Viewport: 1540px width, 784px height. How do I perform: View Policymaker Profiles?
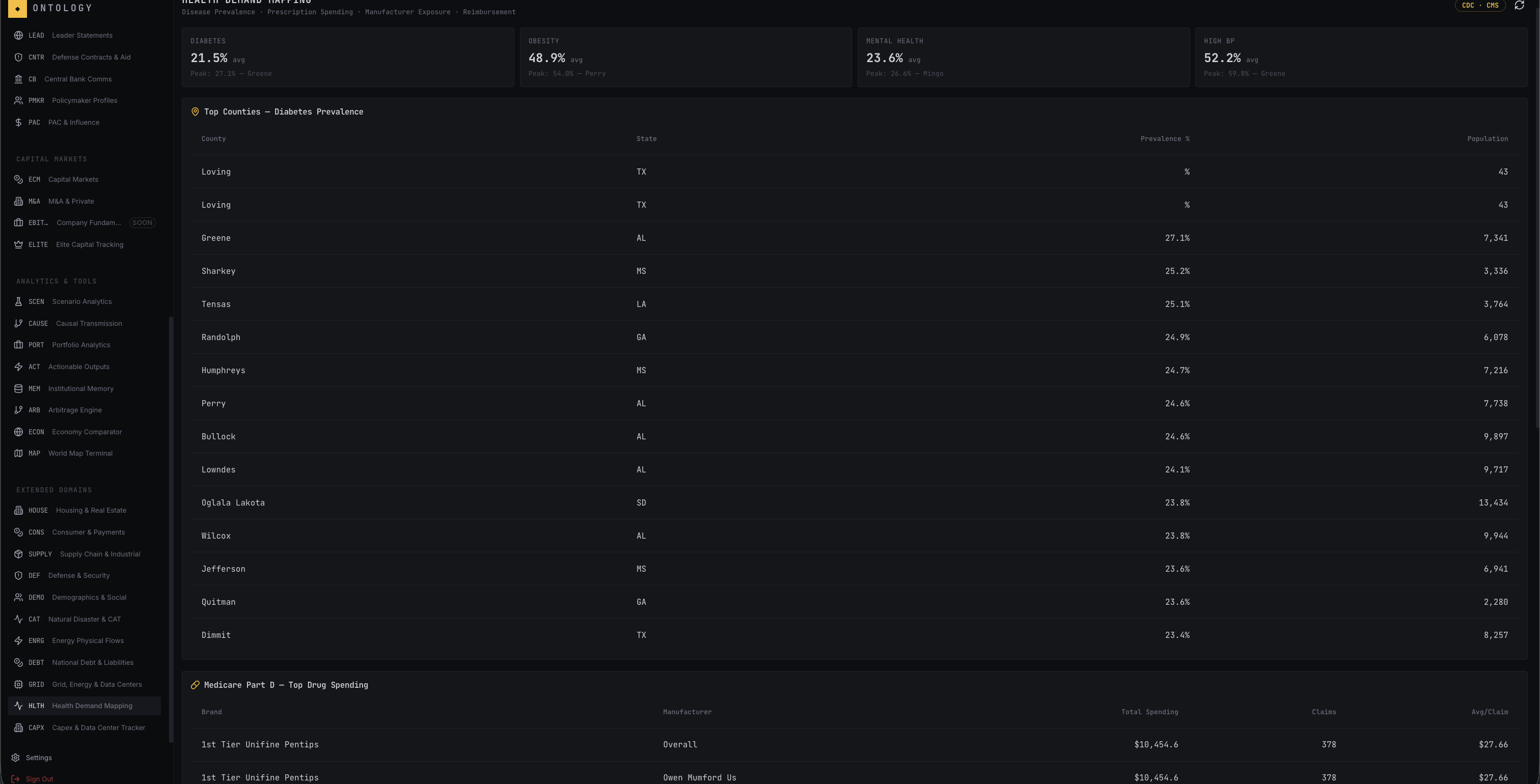click(x=85, y=100)
